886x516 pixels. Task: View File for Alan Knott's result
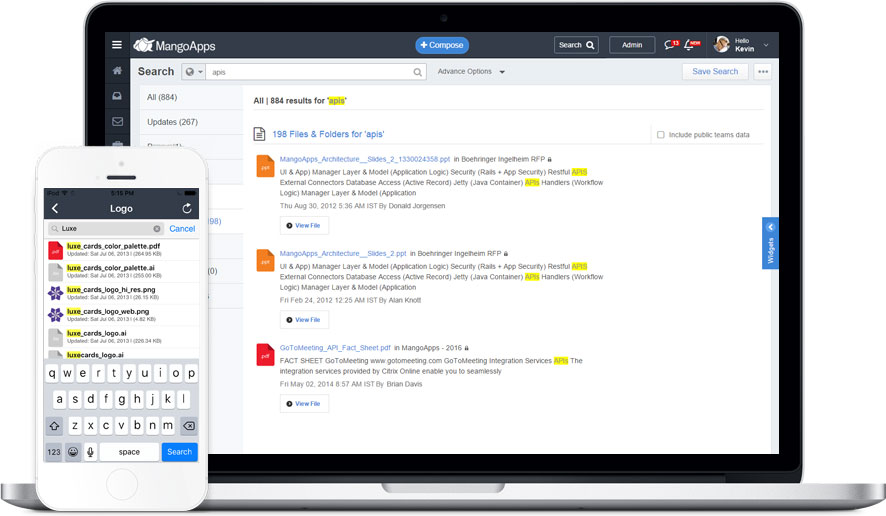tap(304, 320)
